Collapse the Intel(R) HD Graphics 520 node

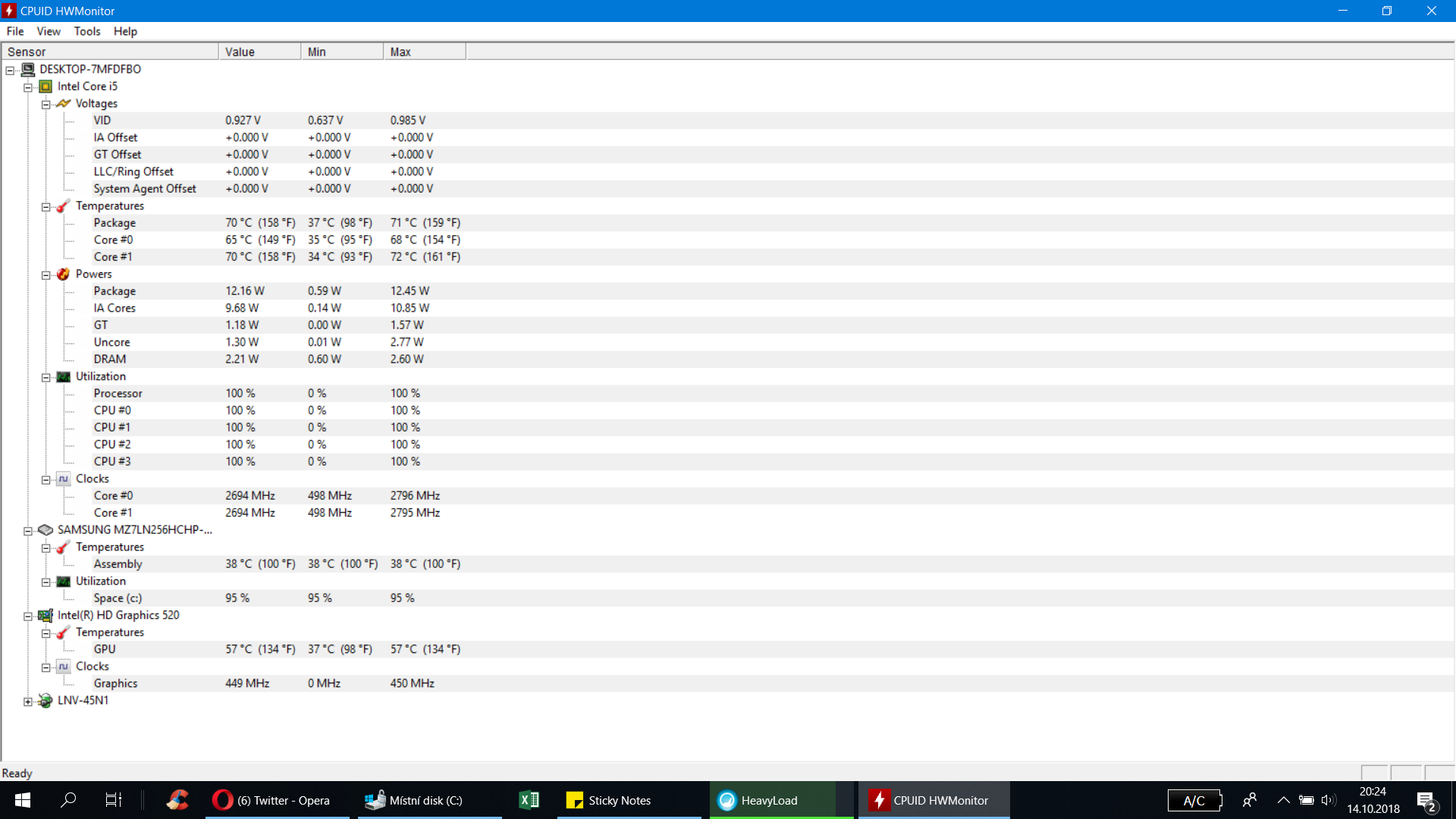[28, 617]
